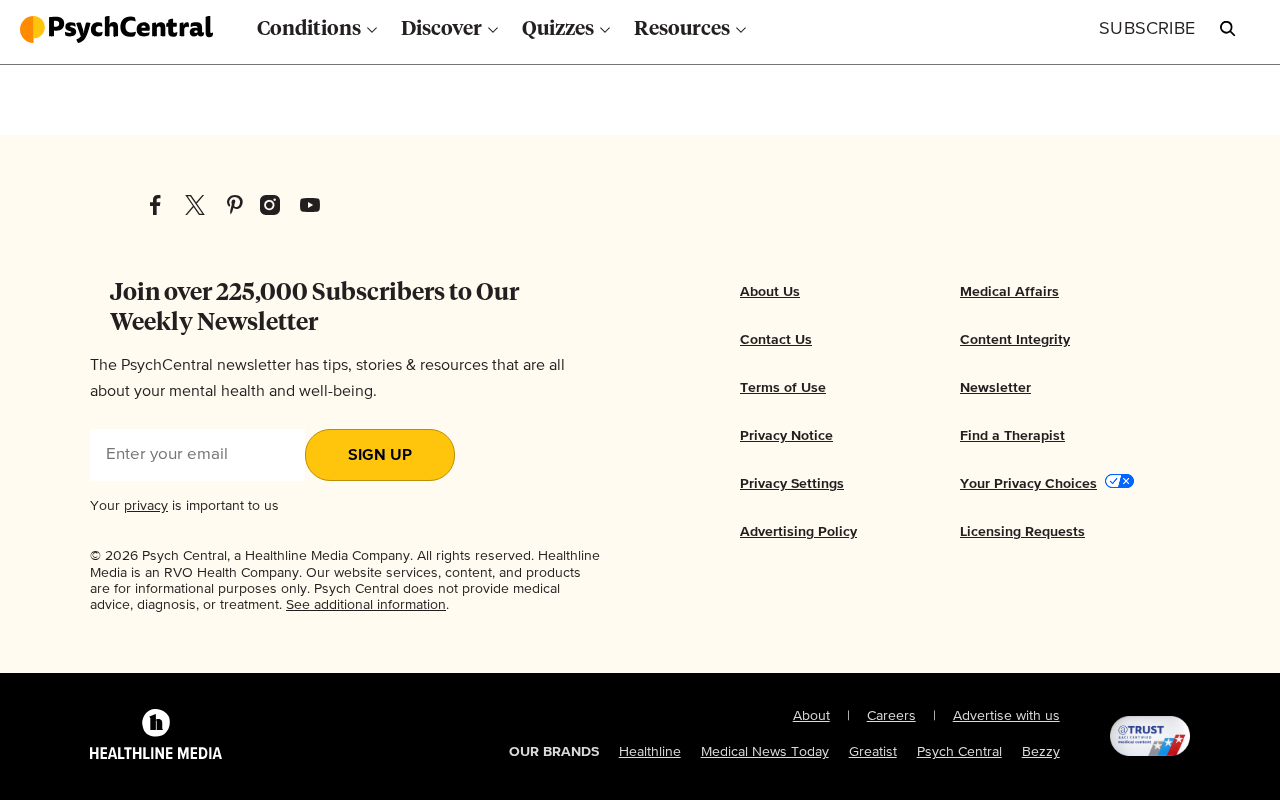Expand the Discover dropdown menu
The image size is (1280, 800).
pos(449,28)
